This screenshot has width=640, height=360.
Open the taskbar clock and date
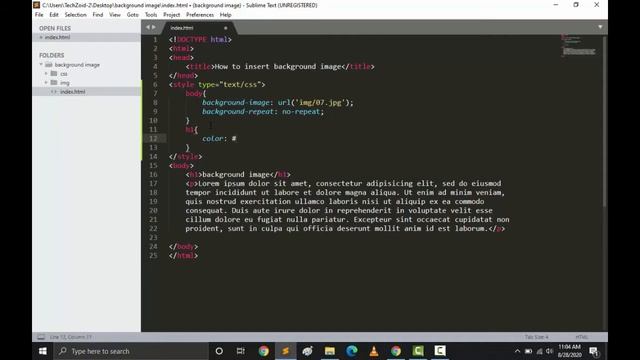pos(570,351)
